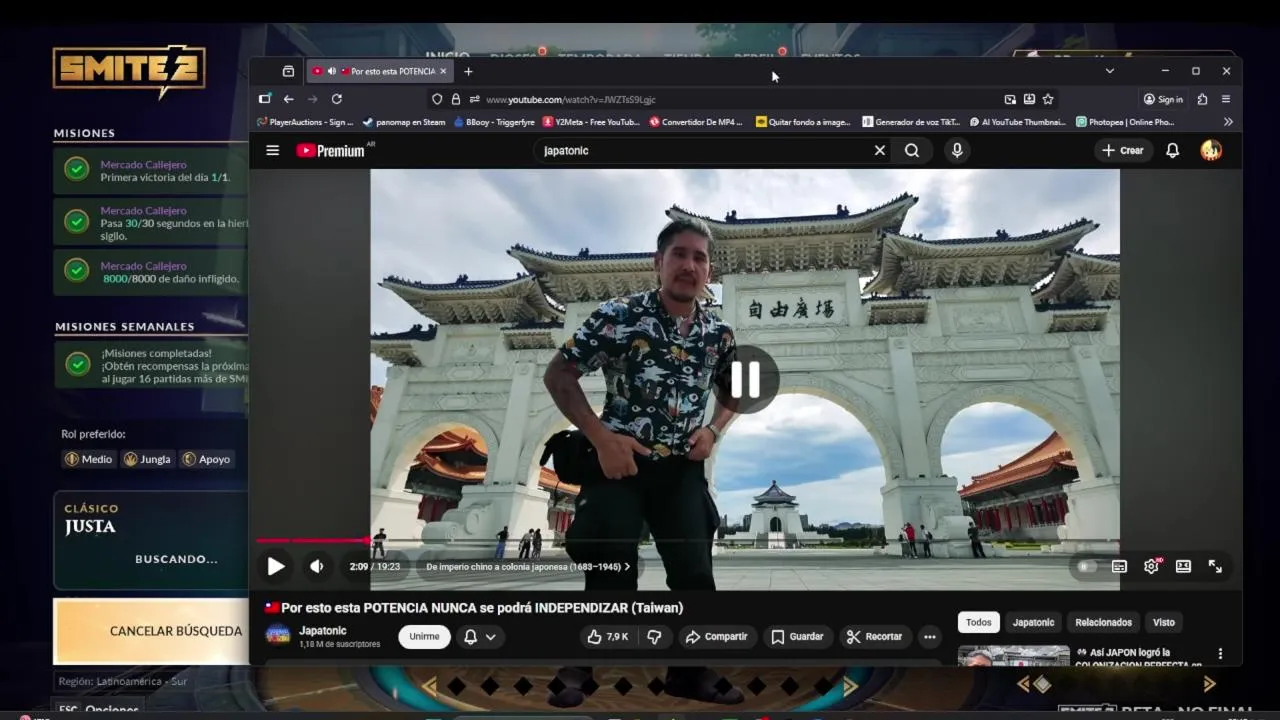Open video settings gear
The image size is (1280, 720).
click(1151, 566)
